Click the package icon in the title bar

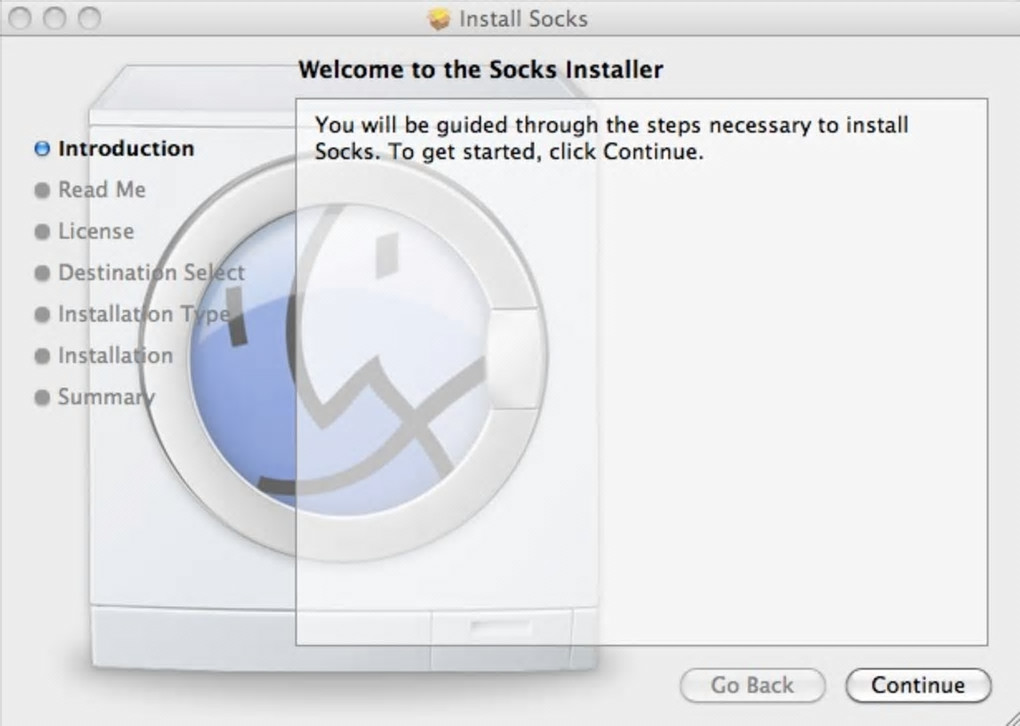click(x=438, y=19)
